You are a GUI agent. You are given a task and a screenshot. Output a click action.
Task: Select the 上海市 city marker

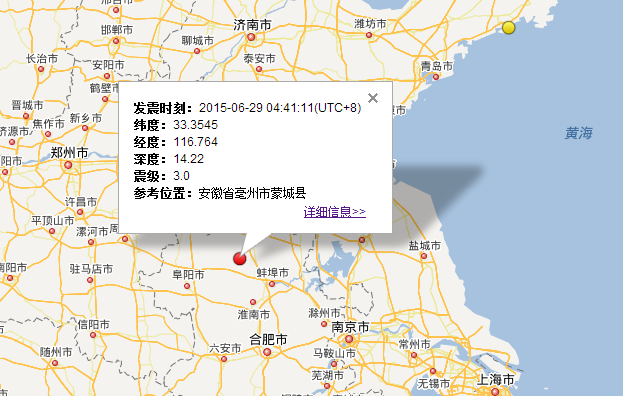(x=495, y=392)
